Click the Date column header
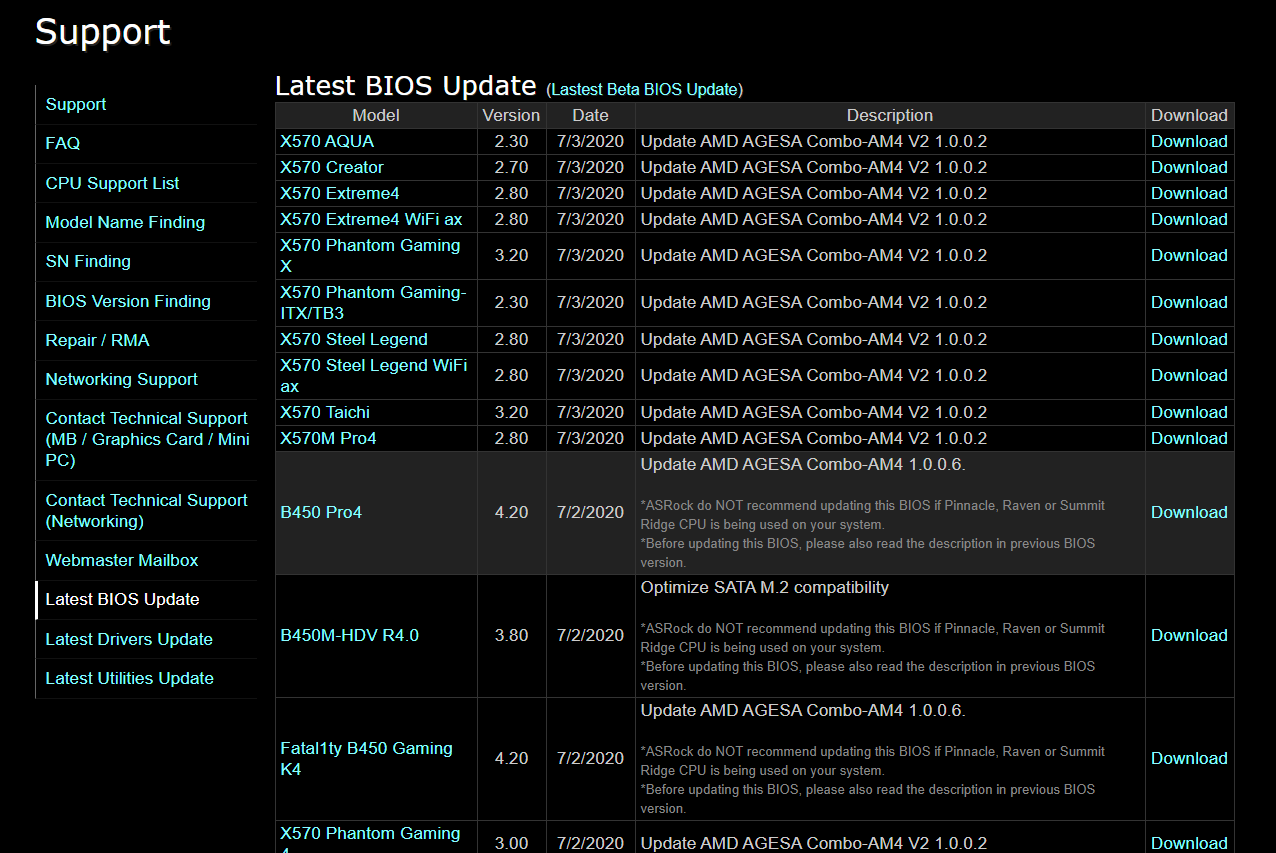 (590, 115)
